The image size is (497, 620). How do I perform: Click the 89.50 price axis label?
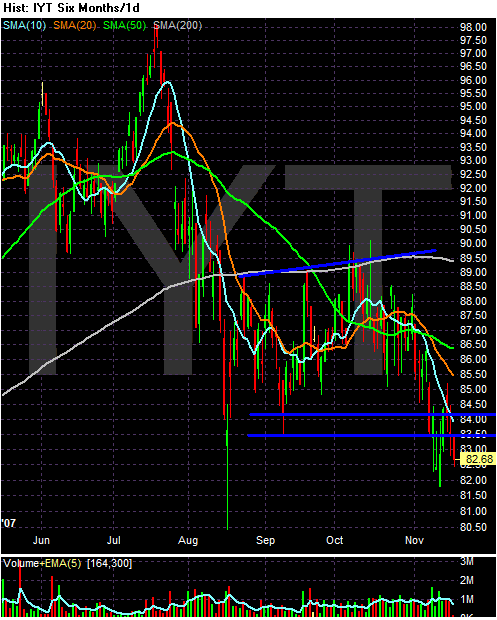pos(473,258)
